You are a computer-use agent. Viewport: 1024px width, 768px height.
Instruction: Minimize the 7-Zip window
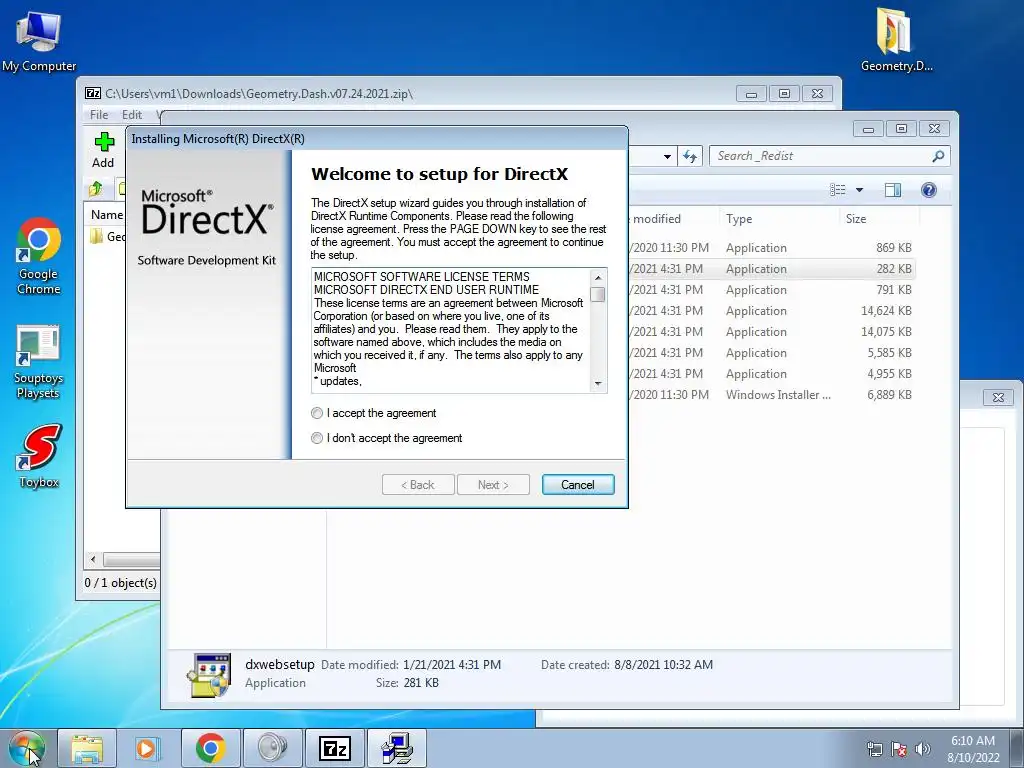[751, 94]
